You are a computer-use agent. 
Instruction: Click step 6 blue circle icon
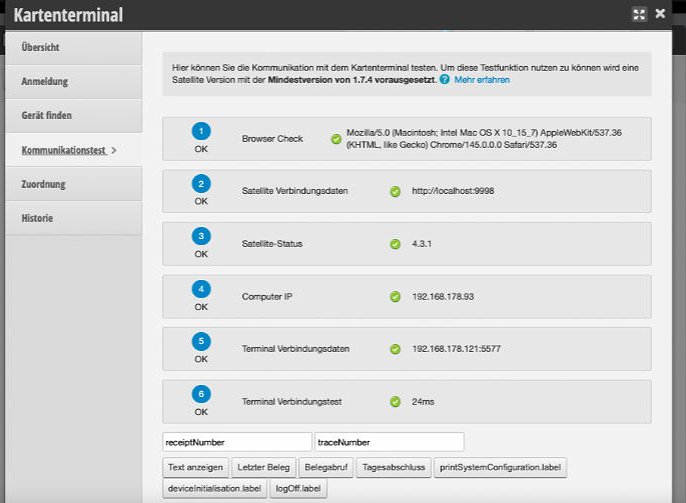[201, 394]
